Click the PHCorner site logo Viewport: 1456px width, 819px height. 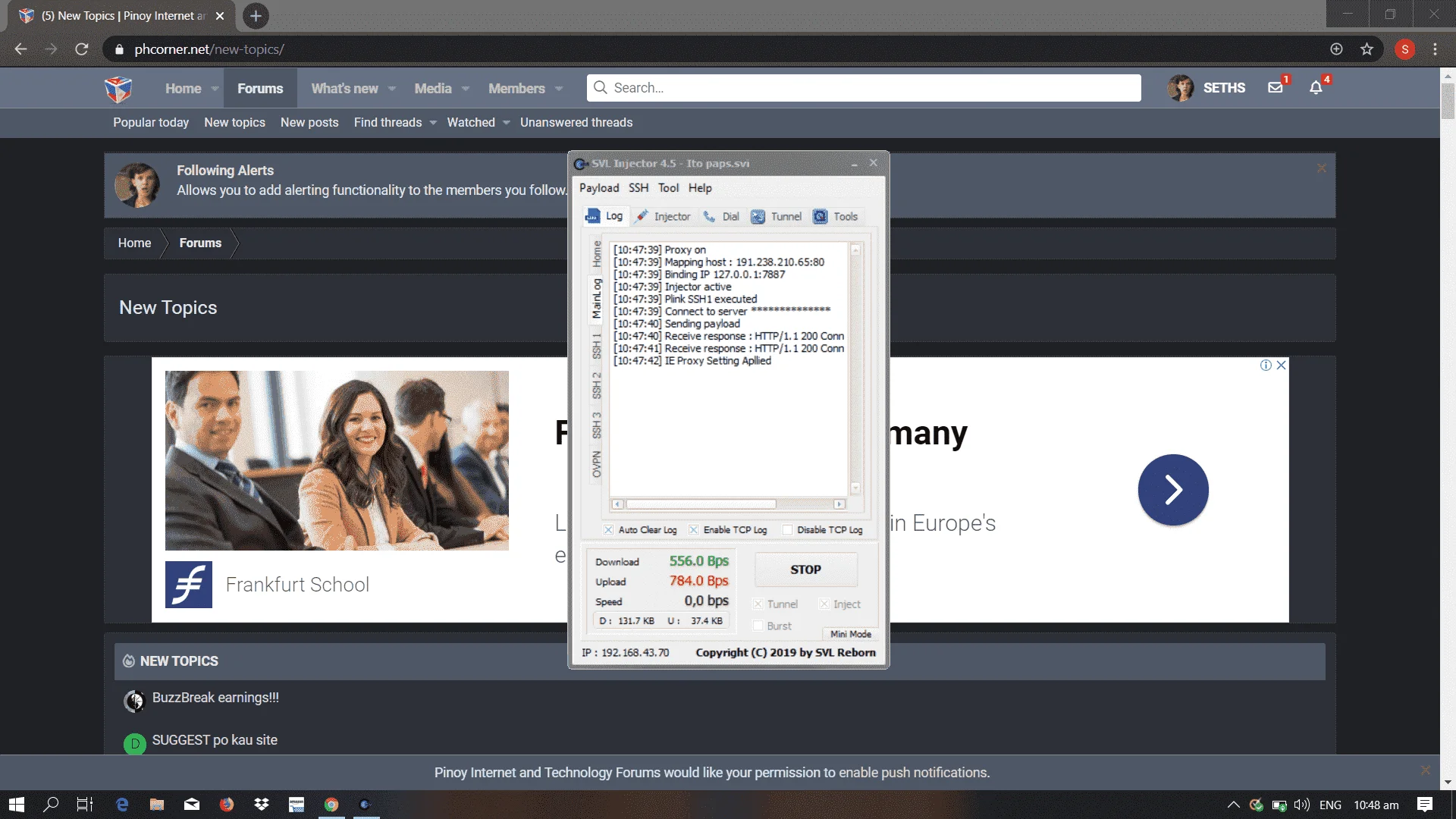tap(118, 89)
